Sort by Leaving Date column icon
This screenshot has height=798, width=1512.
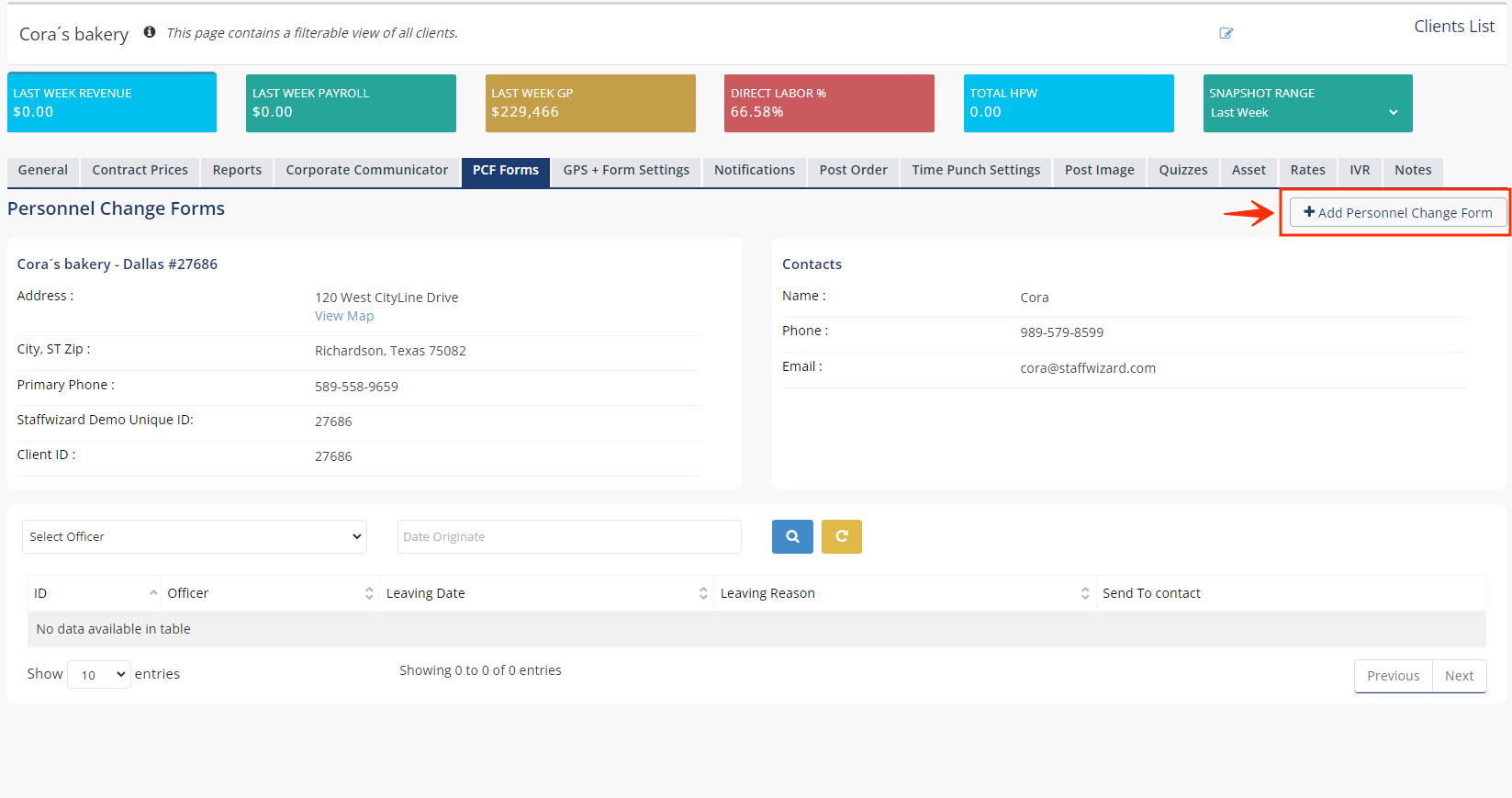pos(703,593)
